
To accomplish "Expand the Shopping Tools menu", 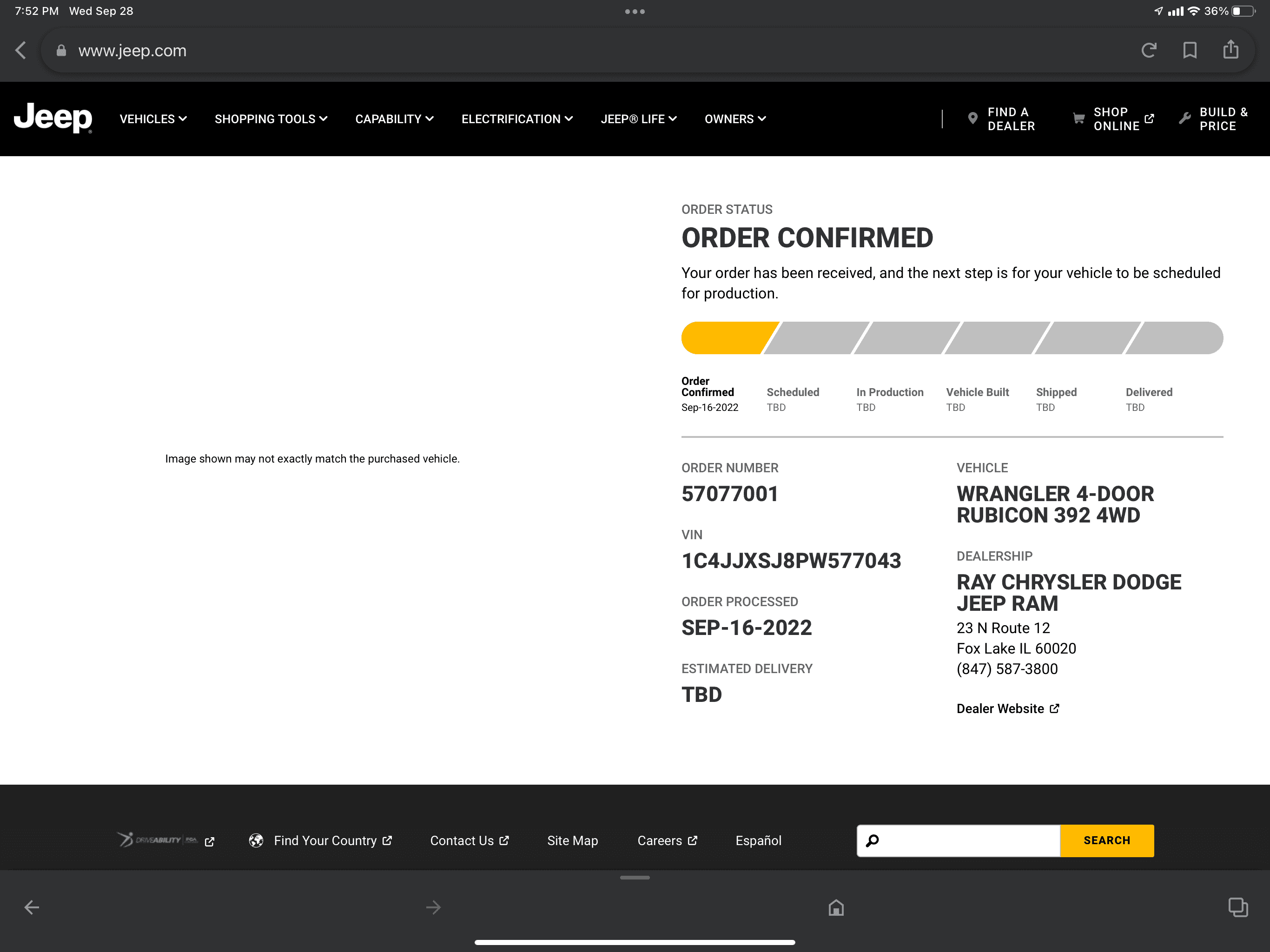I will pos(271,119).
